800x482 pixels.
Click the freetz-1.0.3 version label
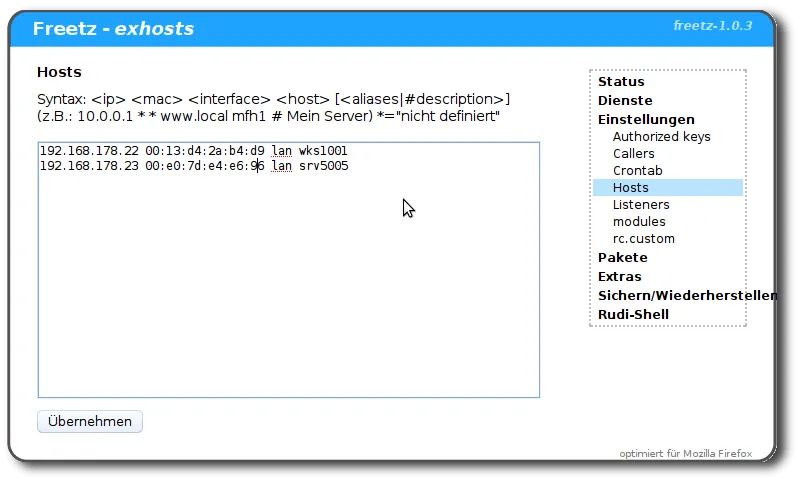tap(712, 25)
